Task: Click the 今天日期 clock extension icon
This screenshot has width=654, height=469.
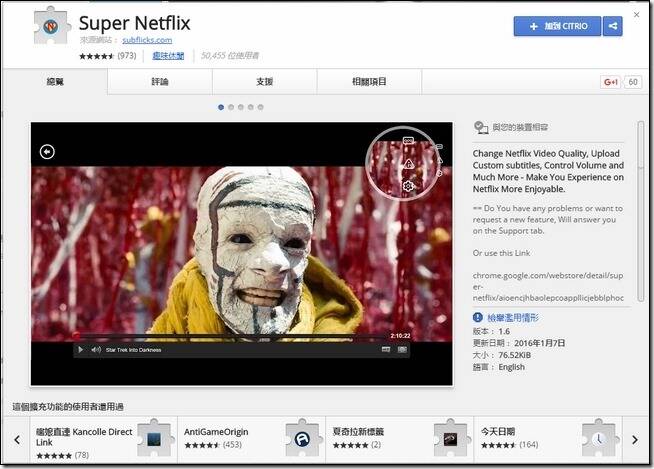Action: (x=599, y=439)
